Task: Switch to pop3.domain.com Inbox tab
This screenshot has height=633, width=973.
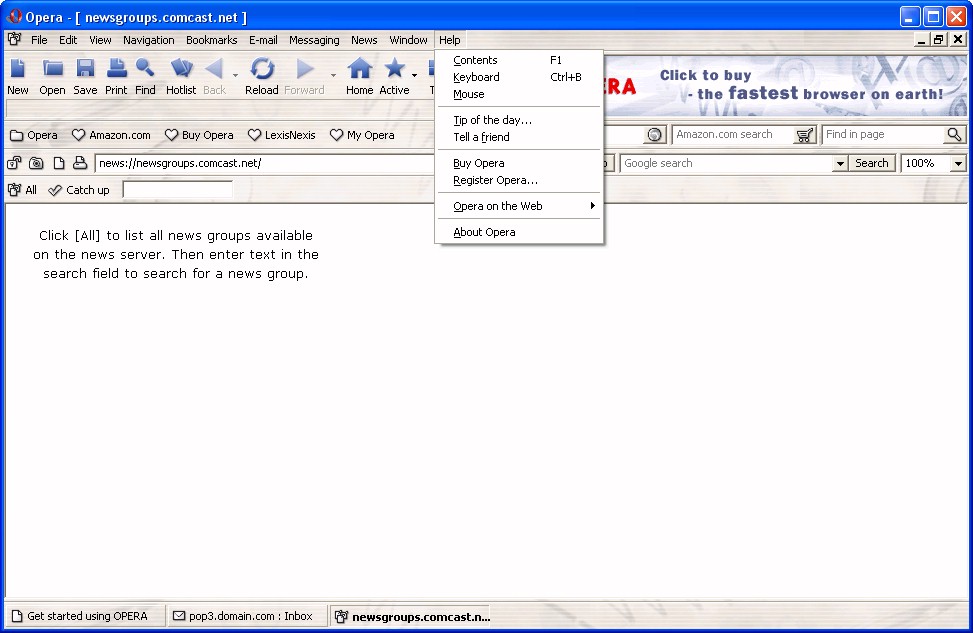Action: click(243, 616)
